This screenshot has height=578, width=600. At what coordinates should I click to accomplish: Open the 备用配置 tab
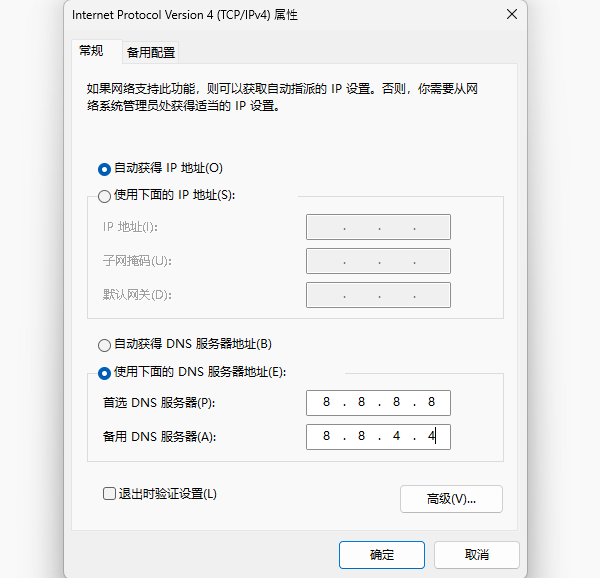151,52
